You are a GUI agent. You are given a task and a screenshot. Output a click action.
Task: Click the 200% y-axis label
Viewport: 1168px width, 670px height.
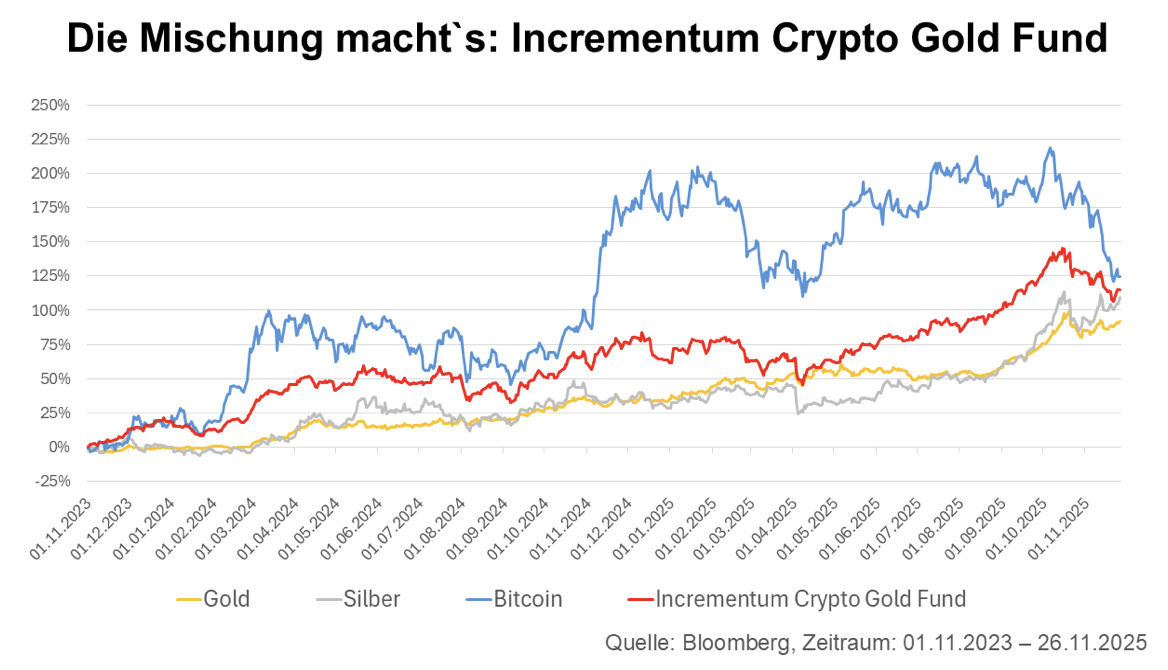pos(50,173)
